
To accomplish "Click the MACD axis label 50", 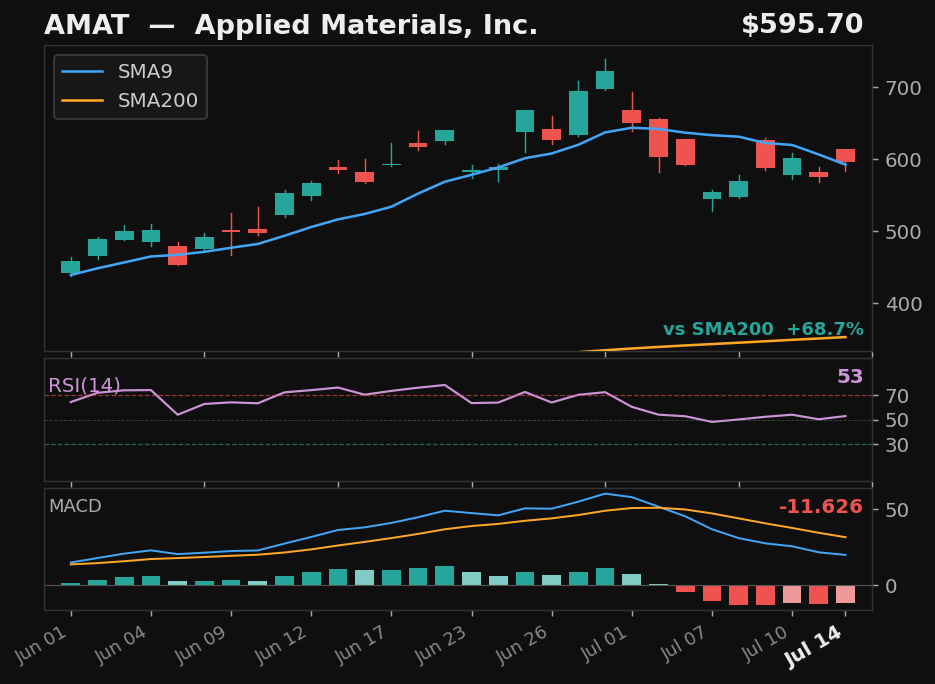I will [897, 510].
